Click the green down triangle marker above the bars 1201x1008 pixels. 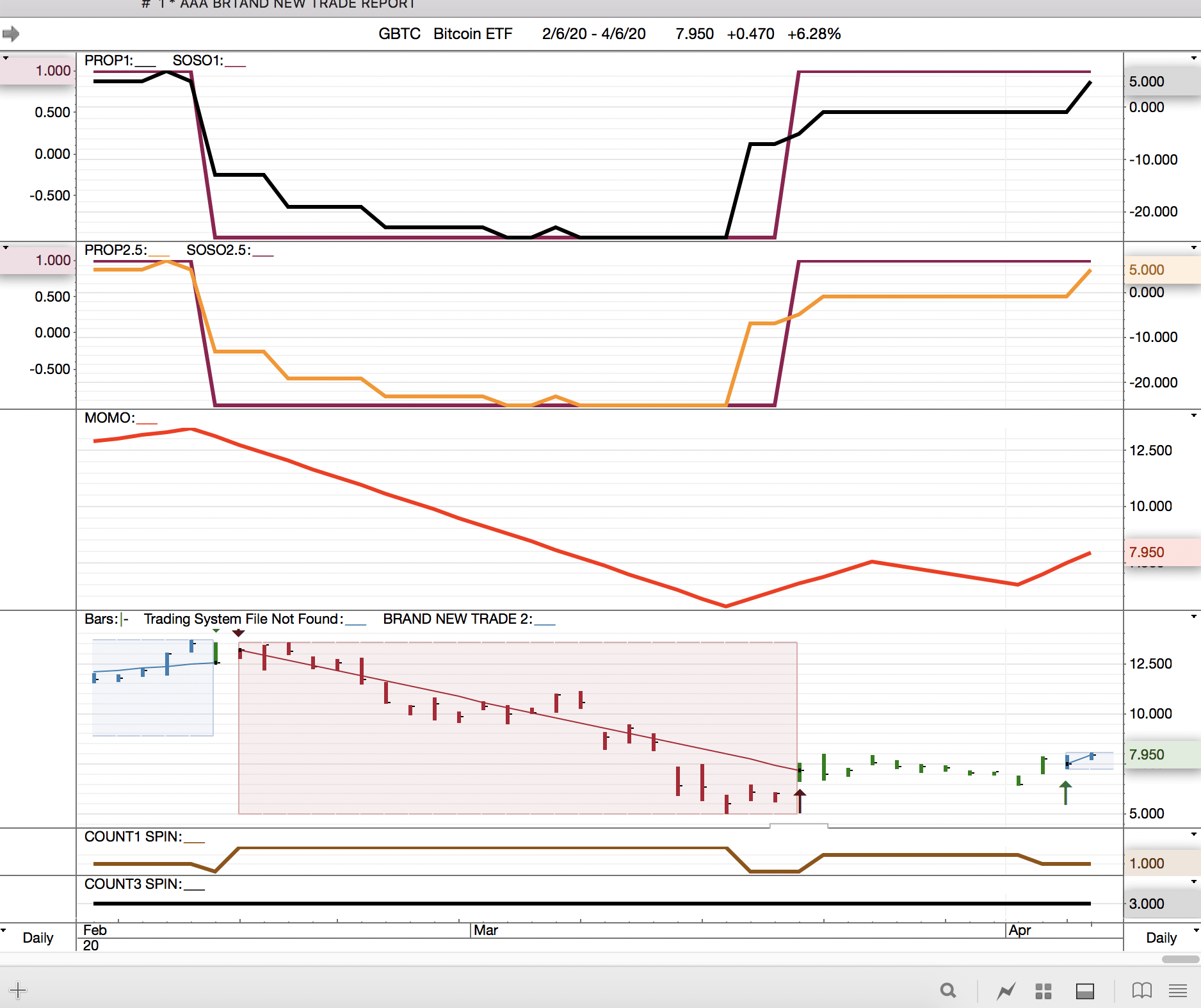(216, 631)
